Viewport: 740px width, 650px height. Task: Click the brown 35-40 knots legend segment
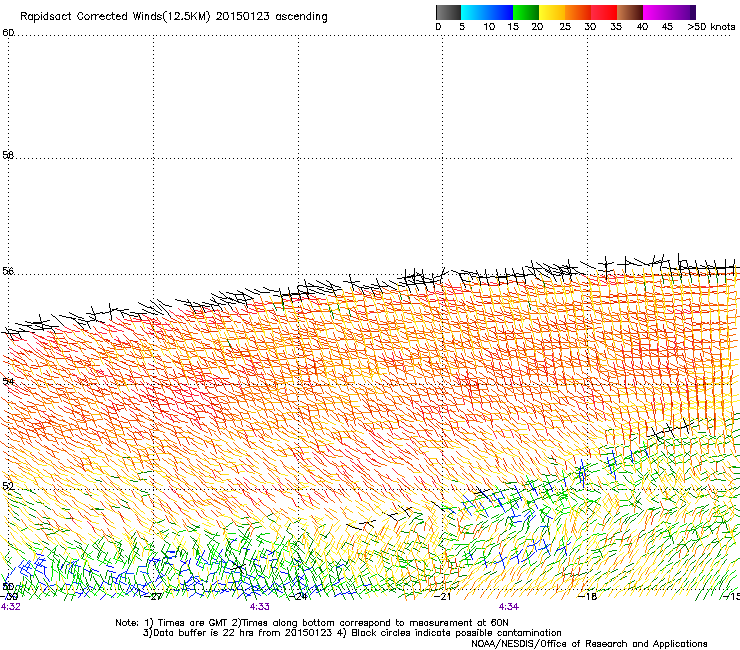tap(630, 12)
